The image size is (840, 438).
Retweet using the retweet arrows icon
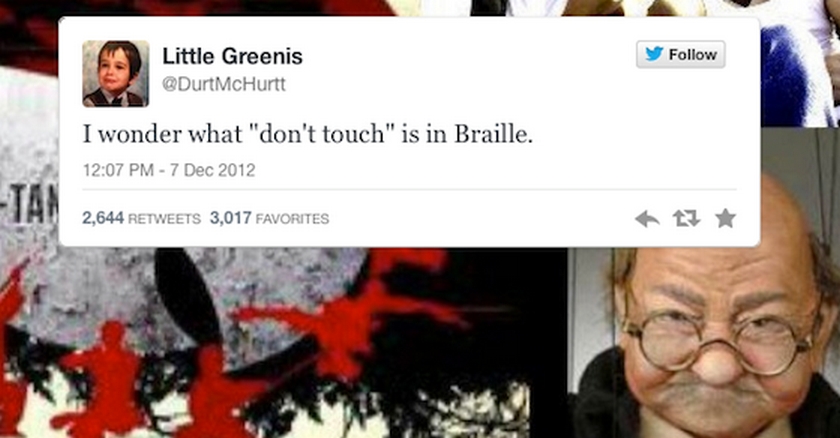686,218
